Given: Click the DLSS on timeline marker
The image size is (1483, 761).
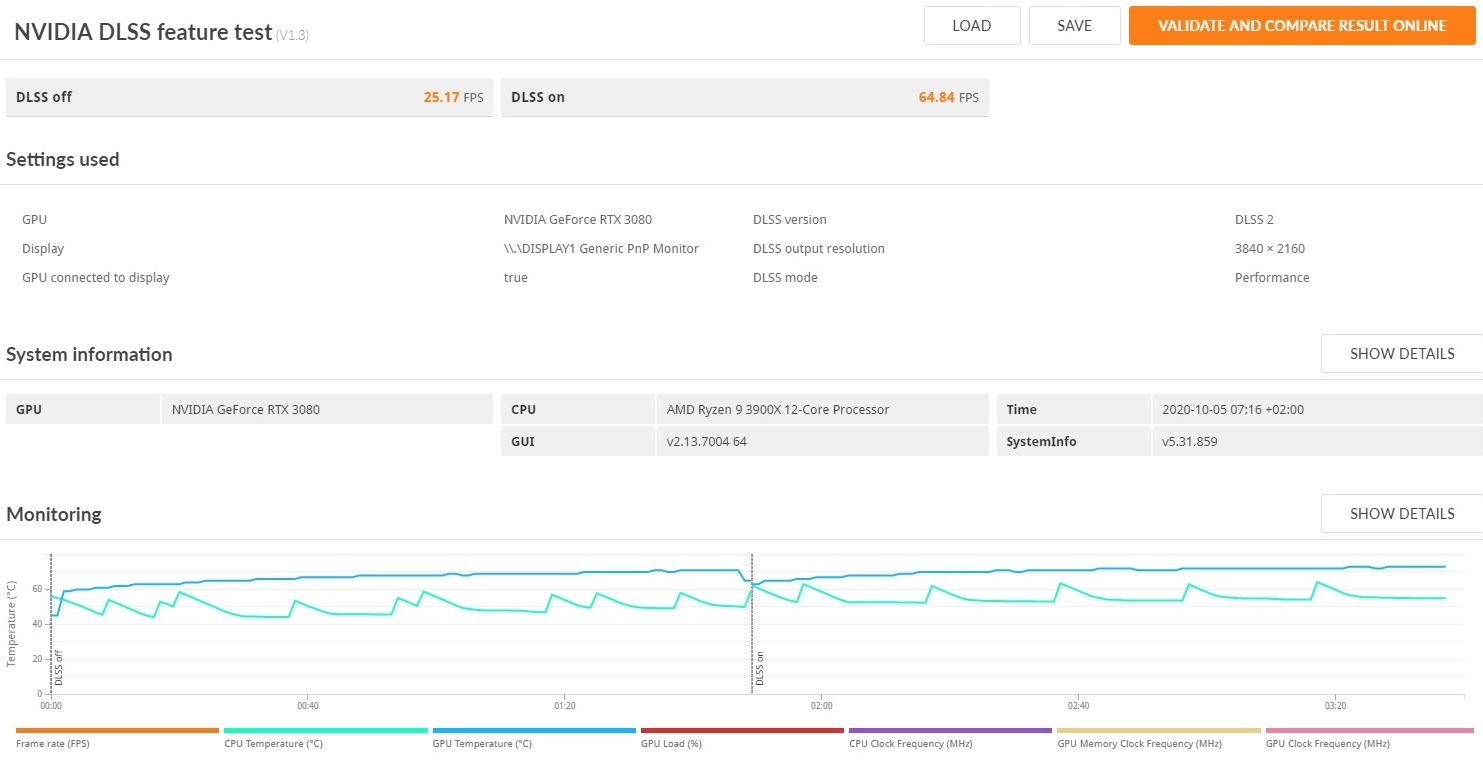Looking at the screenshot, I should 759,667.
